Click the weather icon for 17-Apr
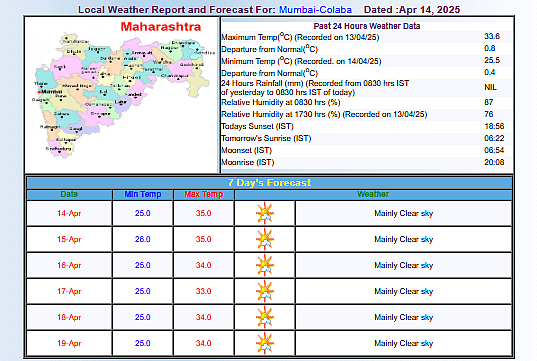Viewport: 537px width, 361px height. coord(265,291)
